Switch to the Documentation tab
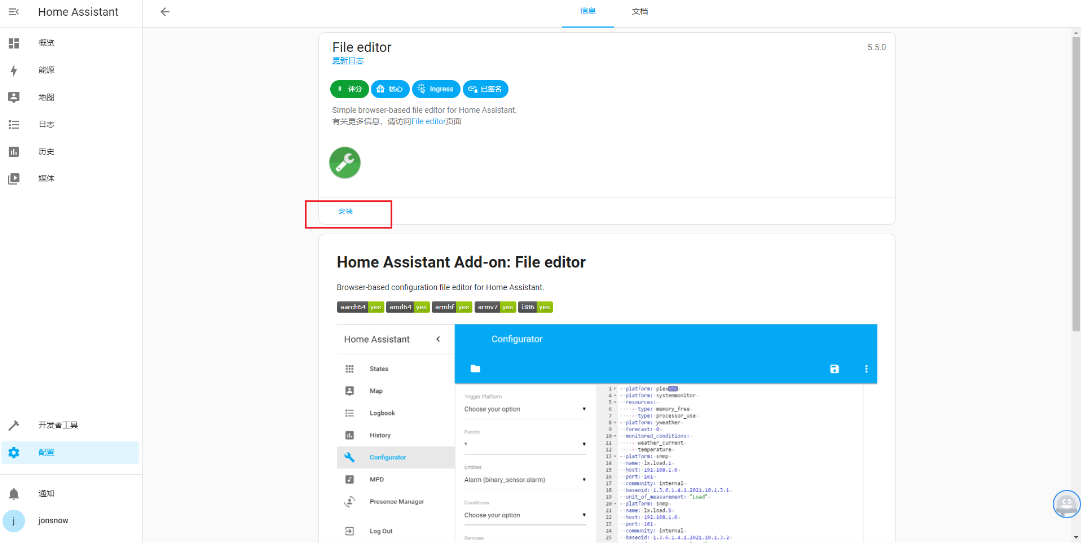This screenshot has width=1084, height=558. pos(640,12)
